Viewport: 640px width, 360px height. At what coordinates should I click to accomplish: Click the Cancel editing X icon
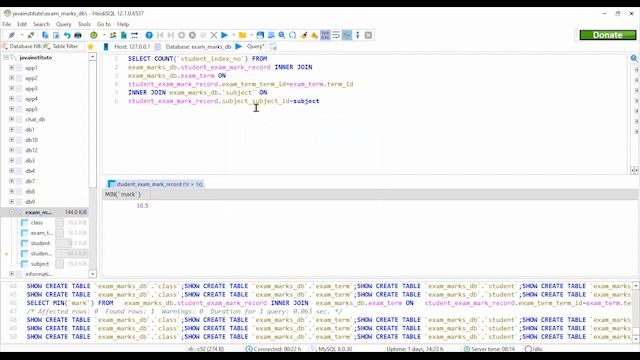[x=213, y=36]
